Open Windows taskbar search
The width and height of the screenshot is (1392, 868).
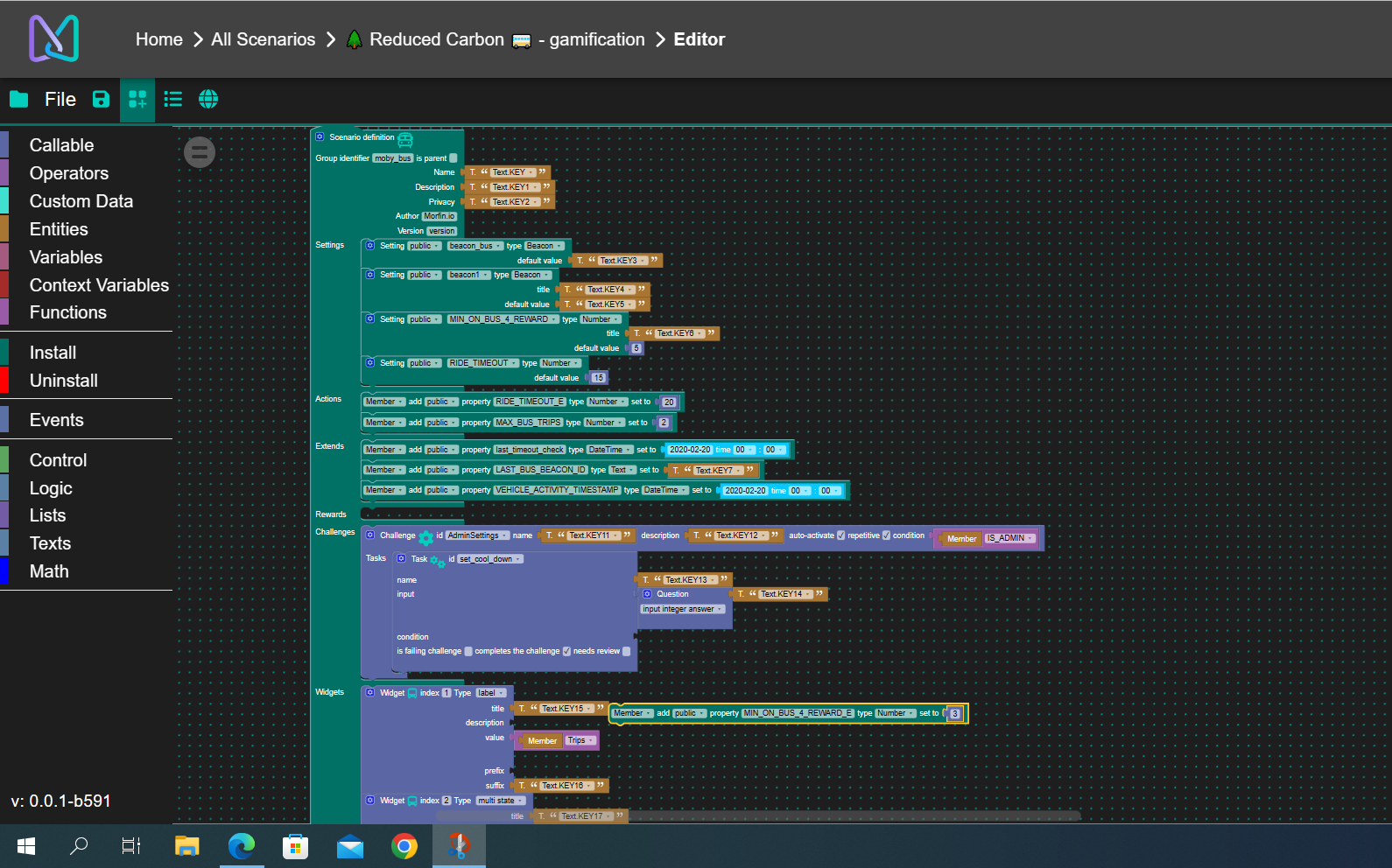click(x=79, y=846)
